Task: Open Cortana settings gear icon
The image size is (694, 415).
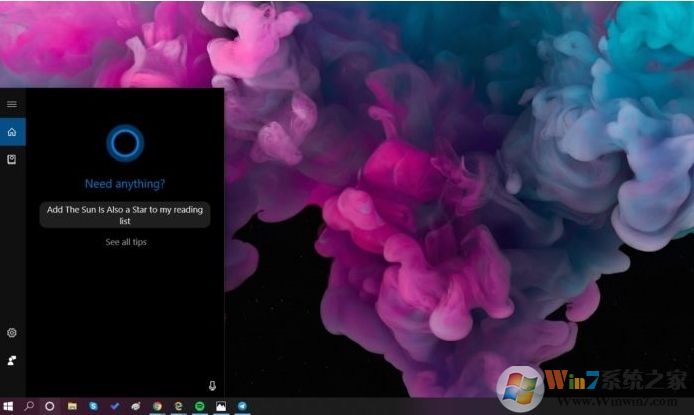Action: click(12, 333)
